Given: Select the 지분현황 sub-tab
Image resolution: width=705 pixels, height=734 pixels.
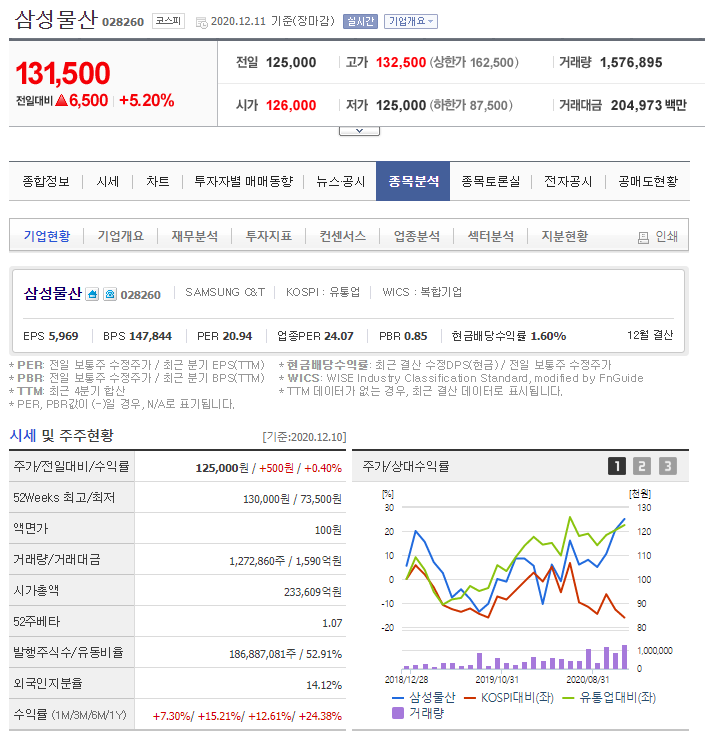Looking at the screenshot, I should 565,236.
